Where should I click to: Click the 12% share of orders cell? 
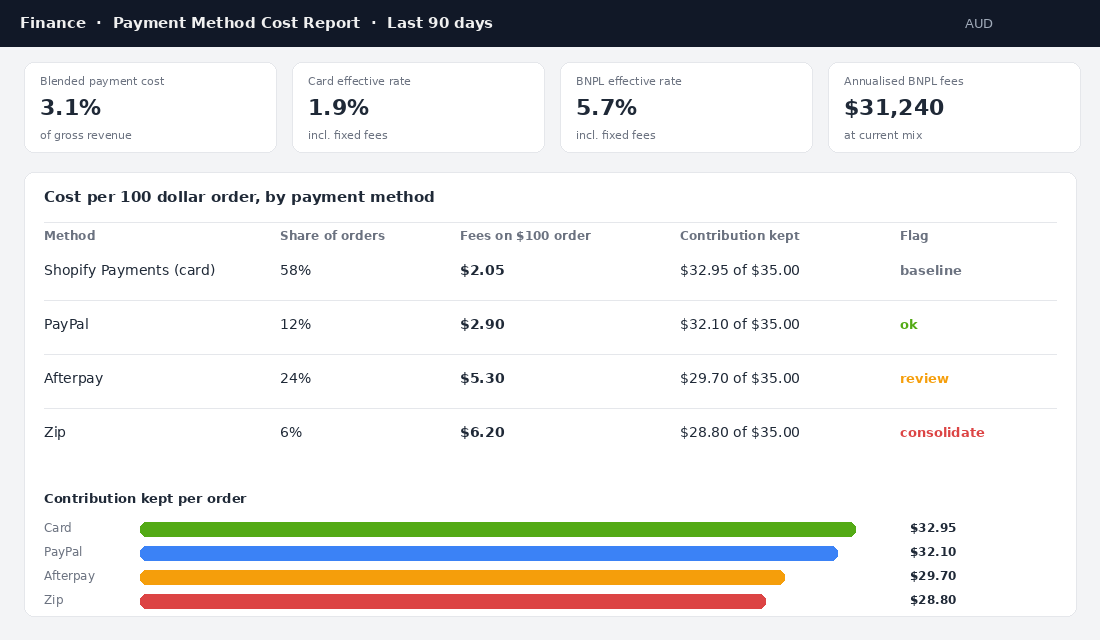pos(295,324)
